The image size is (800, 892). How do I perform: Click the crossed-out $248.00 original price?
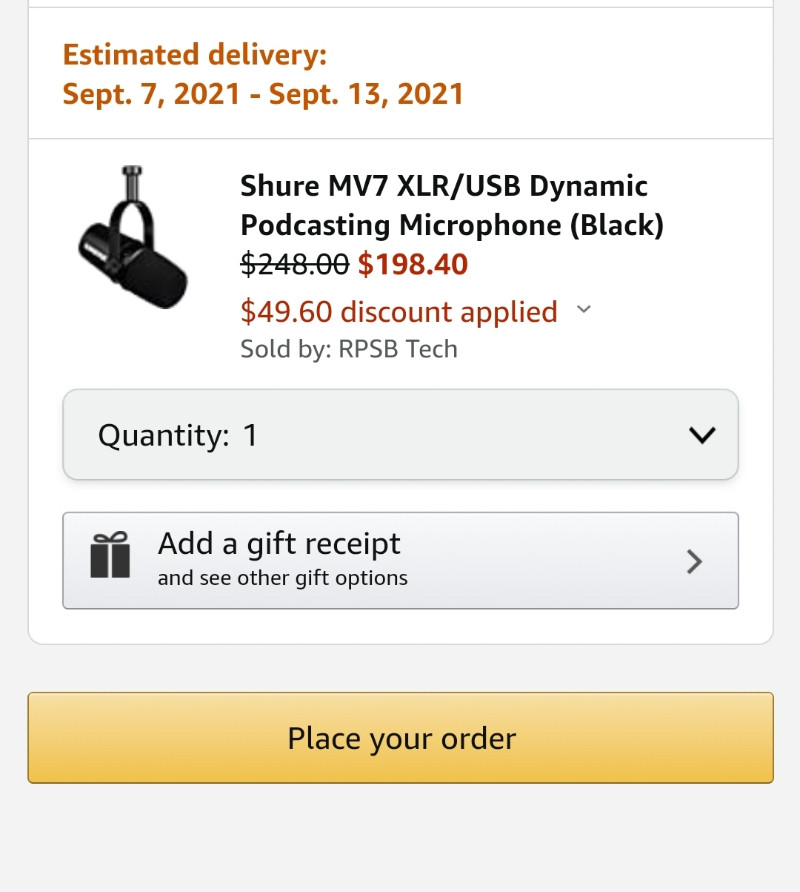[x=295, y=264]
